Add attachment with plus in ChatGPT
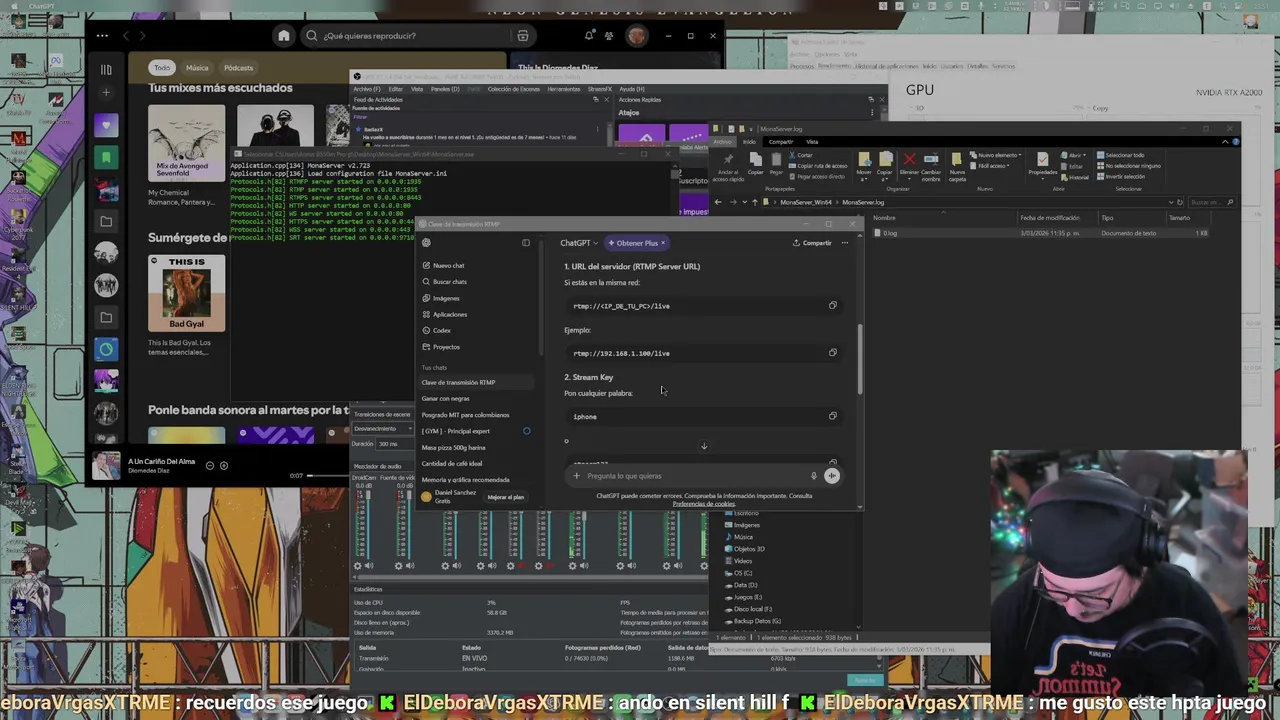 [x=576, y=476]
